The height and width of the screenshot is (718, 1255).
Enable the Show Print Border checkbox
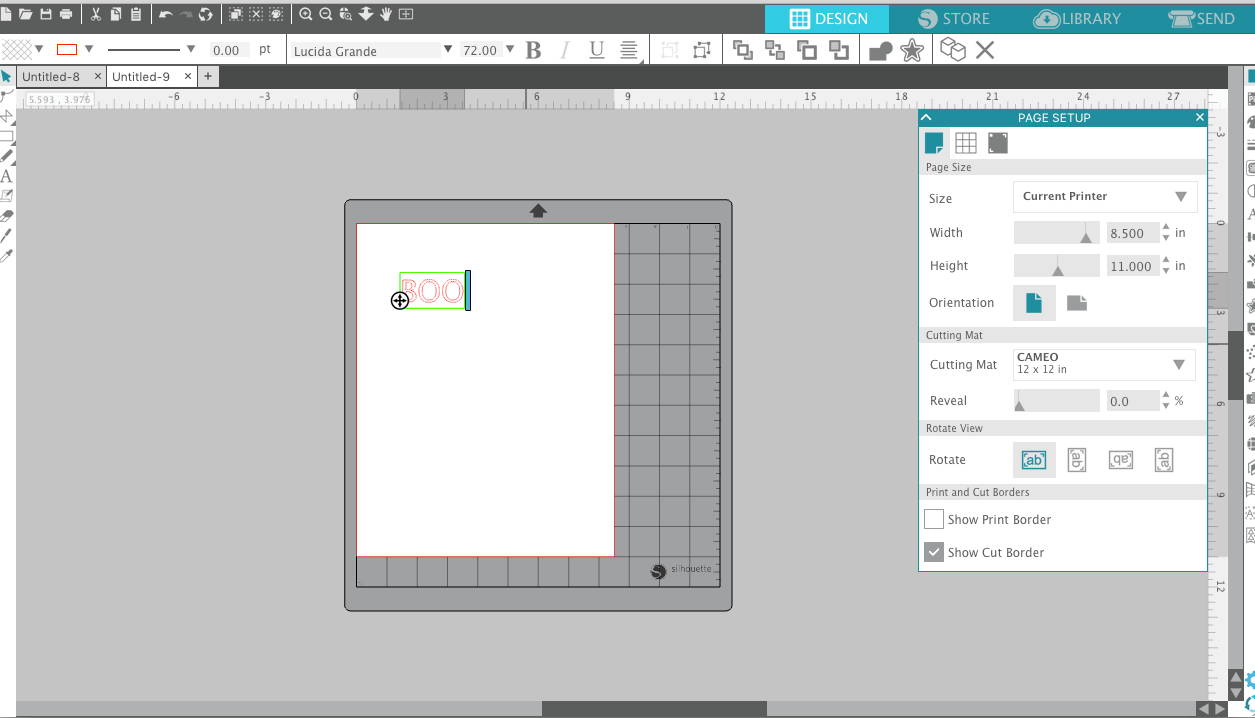(934, 519)
